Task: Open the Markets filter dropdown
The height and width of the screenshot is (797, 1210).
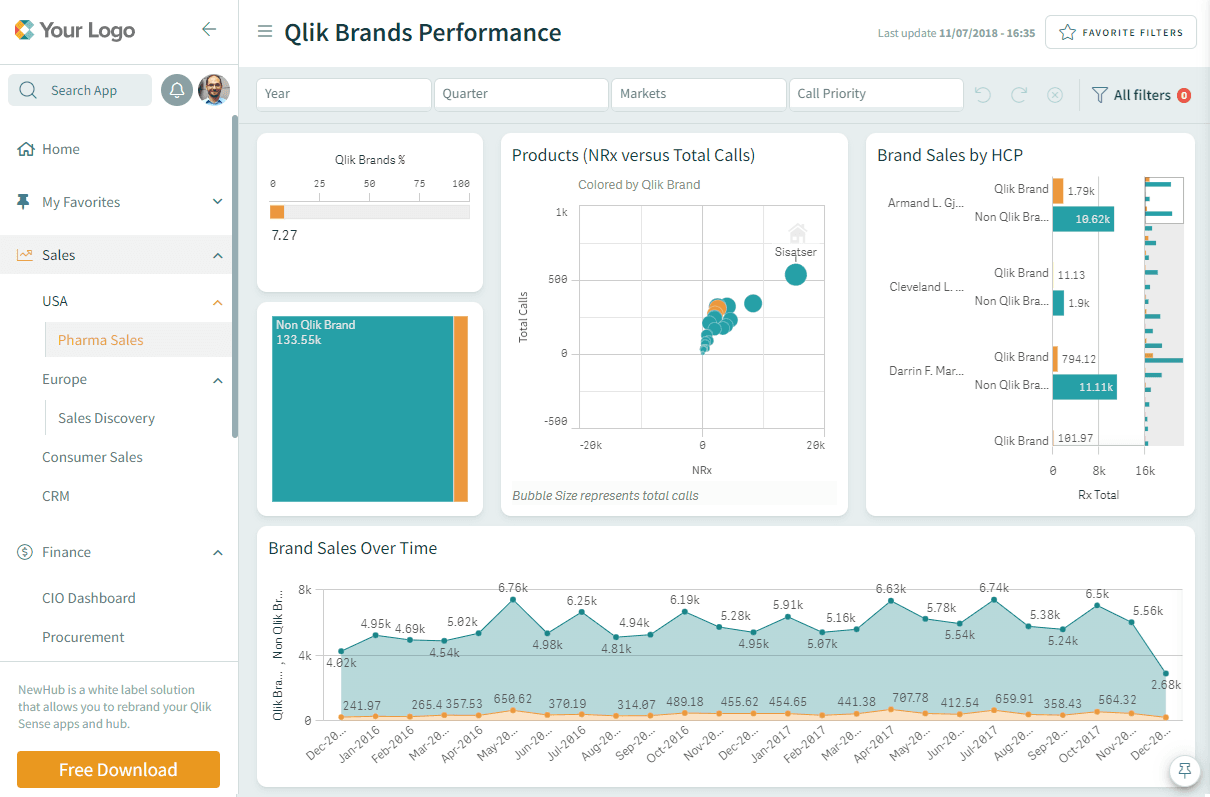Action: (698, 93)
